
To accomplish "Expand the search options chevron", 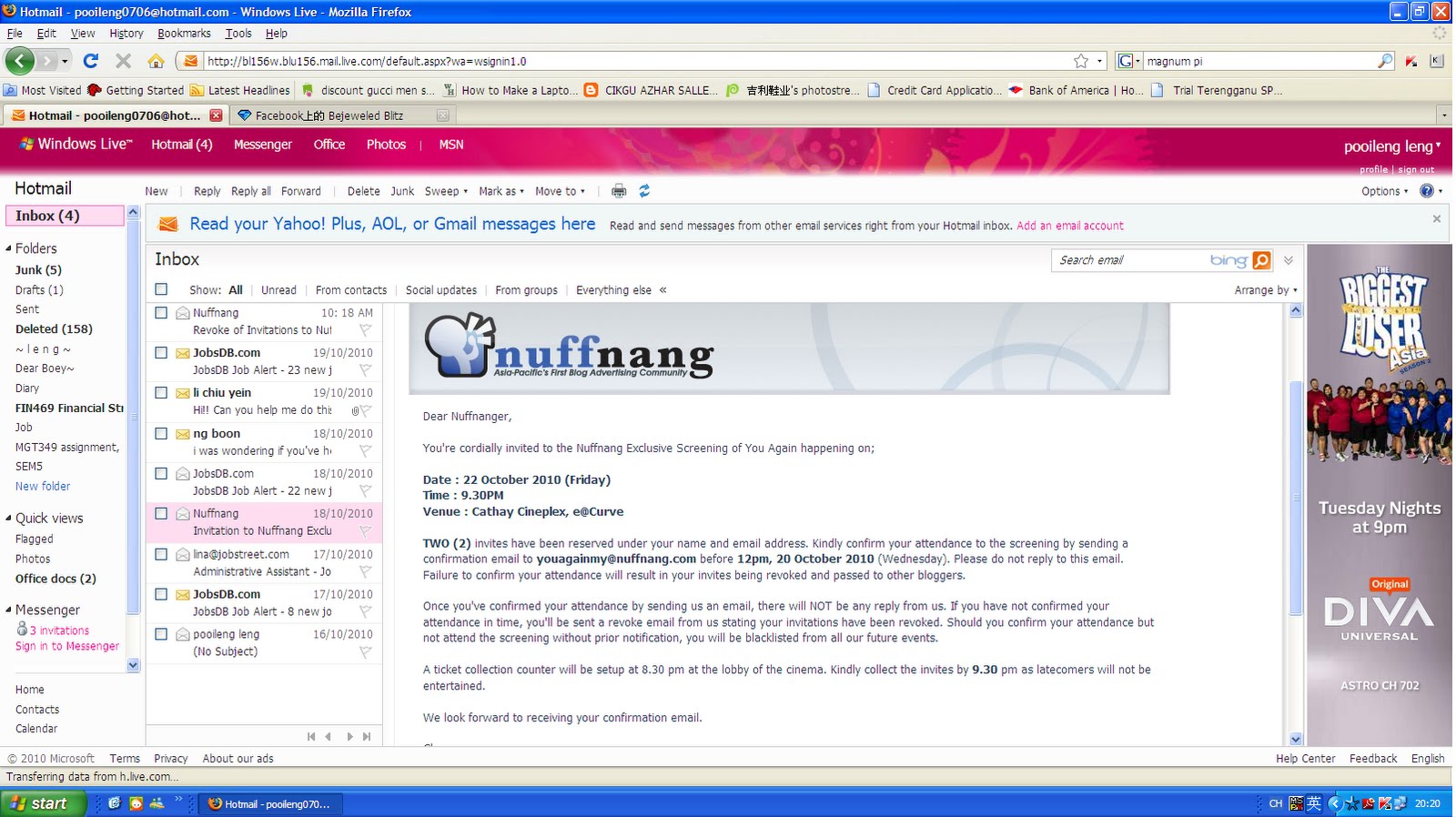I will [x=1289, y=260].
